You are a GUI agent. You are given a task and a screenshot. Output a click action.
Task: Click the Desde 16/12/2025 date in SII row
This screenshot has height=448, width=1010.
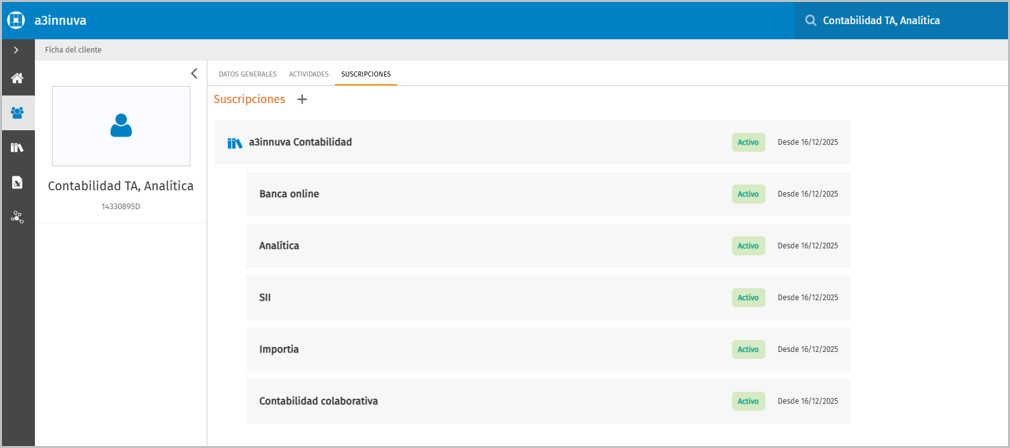coord(808,297)
